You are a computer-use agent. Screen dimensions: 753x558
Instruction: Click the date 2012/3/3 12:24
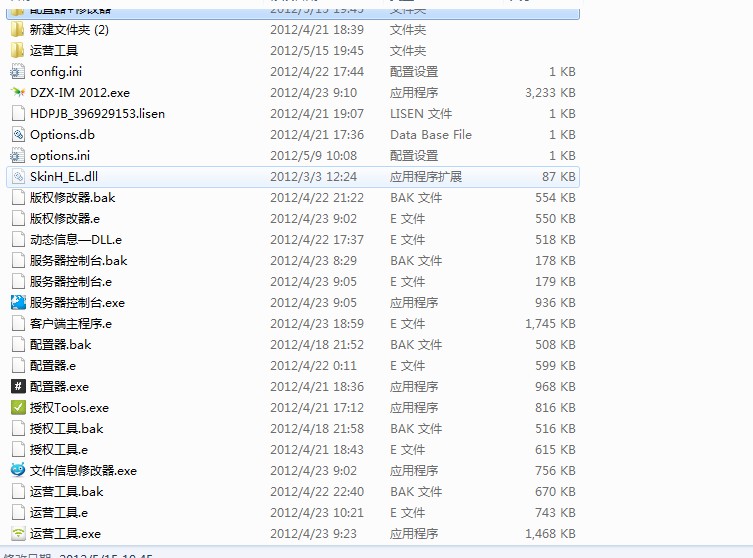tap(314, 177)
